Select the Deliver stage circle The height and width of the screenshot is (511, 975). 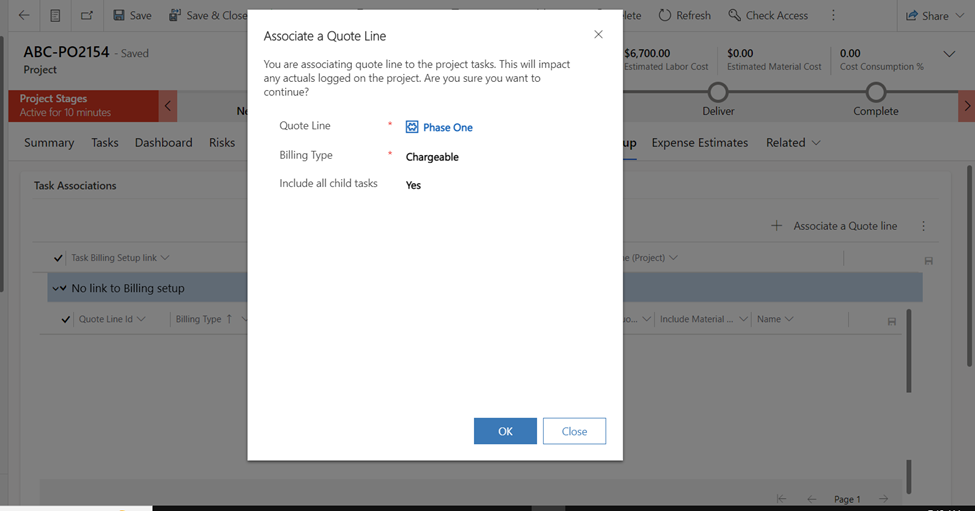(x=718, y=93)
